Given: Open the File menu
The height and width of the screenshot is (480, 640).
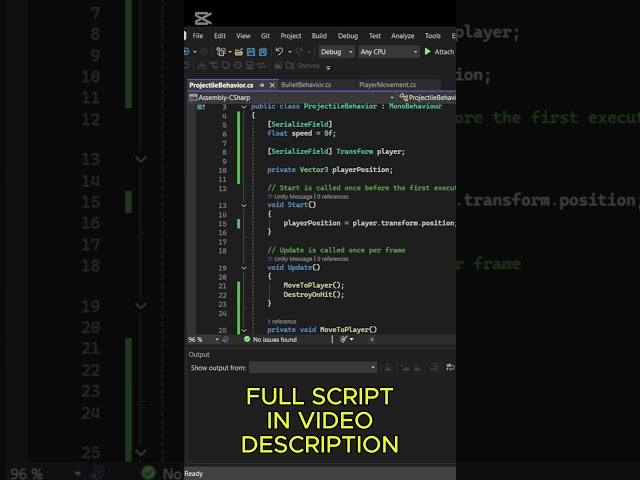Looking at the screenshot, I should (x=198, y=36).
